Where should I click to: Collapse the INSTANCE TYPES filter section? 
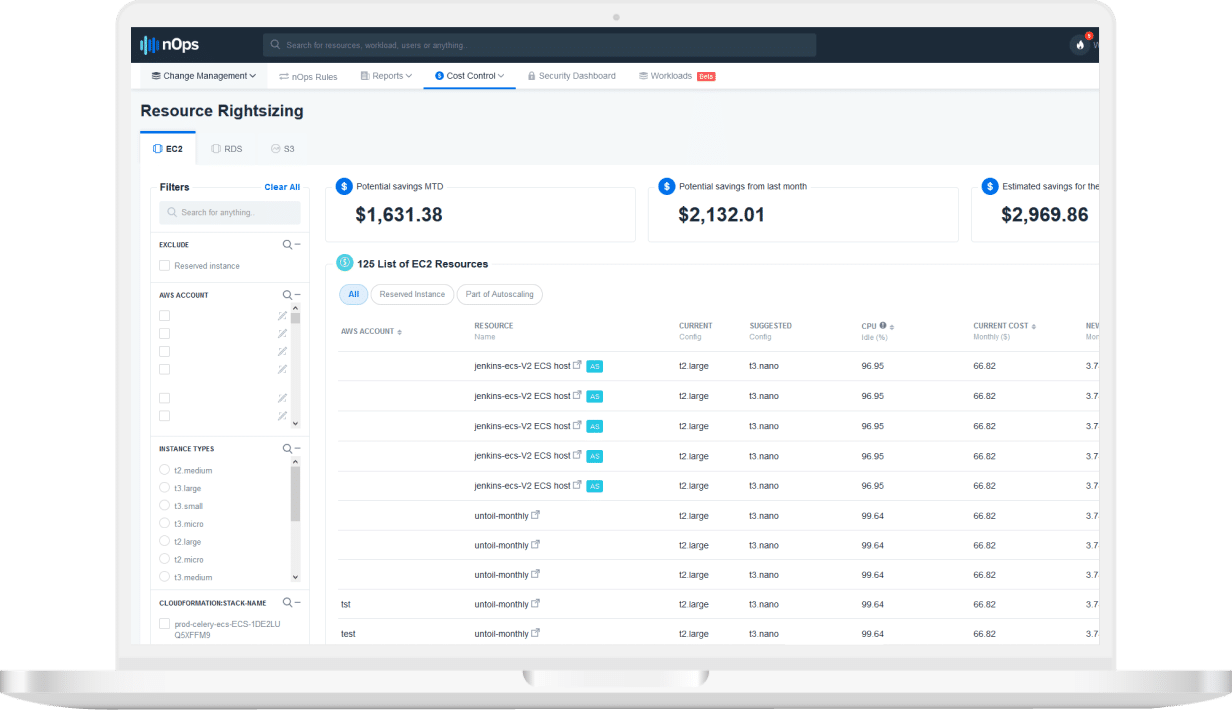(298, 450)
